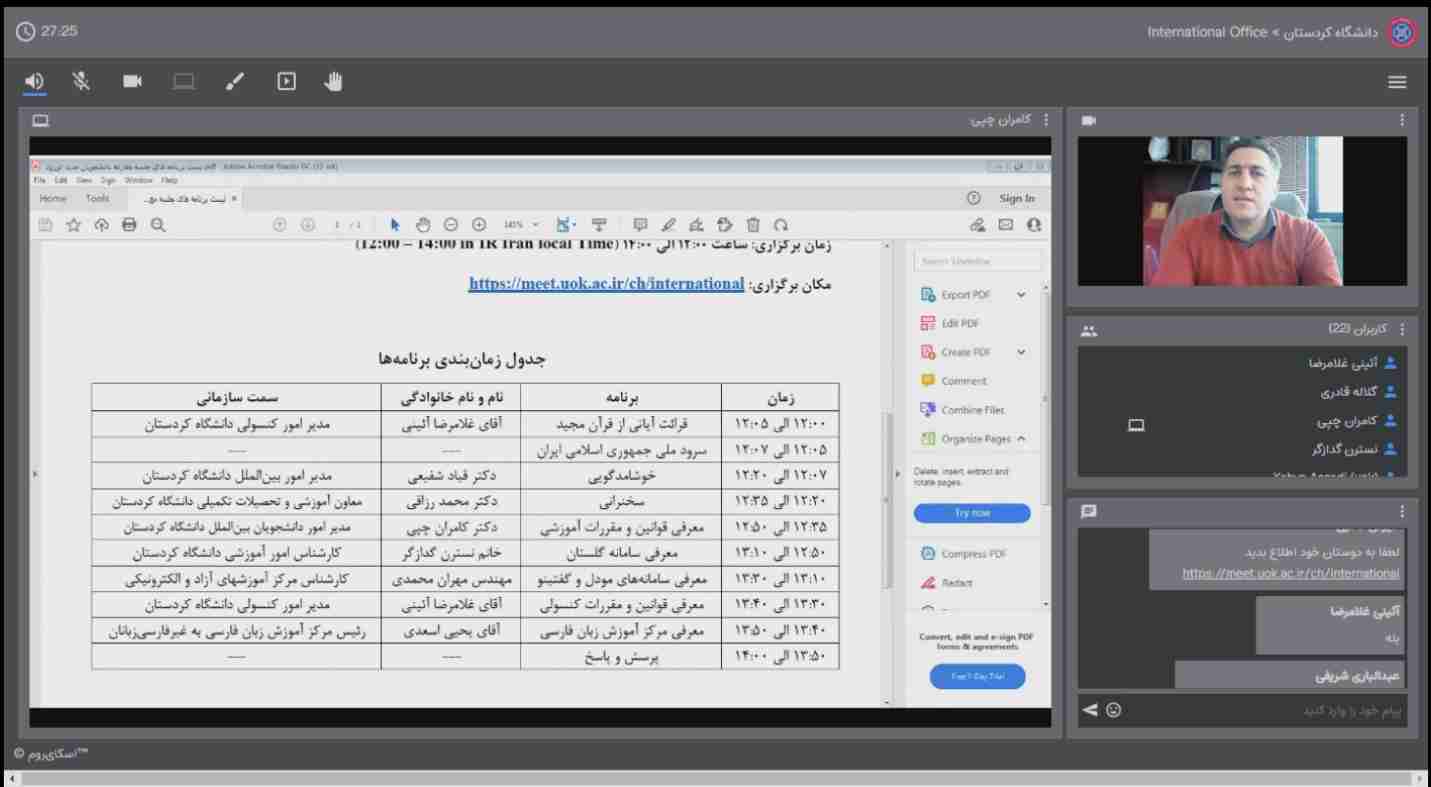Click the Skyroom logo in top-right corner
This screenshot has width=1431, height=787.
click(x=1402, y=32)
